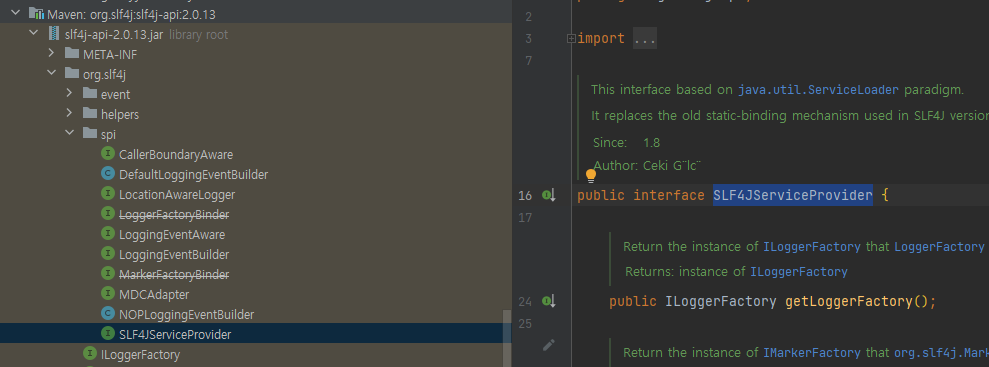
Task: Click the pencil edit icon in the gutter
Action: point(549,344)
